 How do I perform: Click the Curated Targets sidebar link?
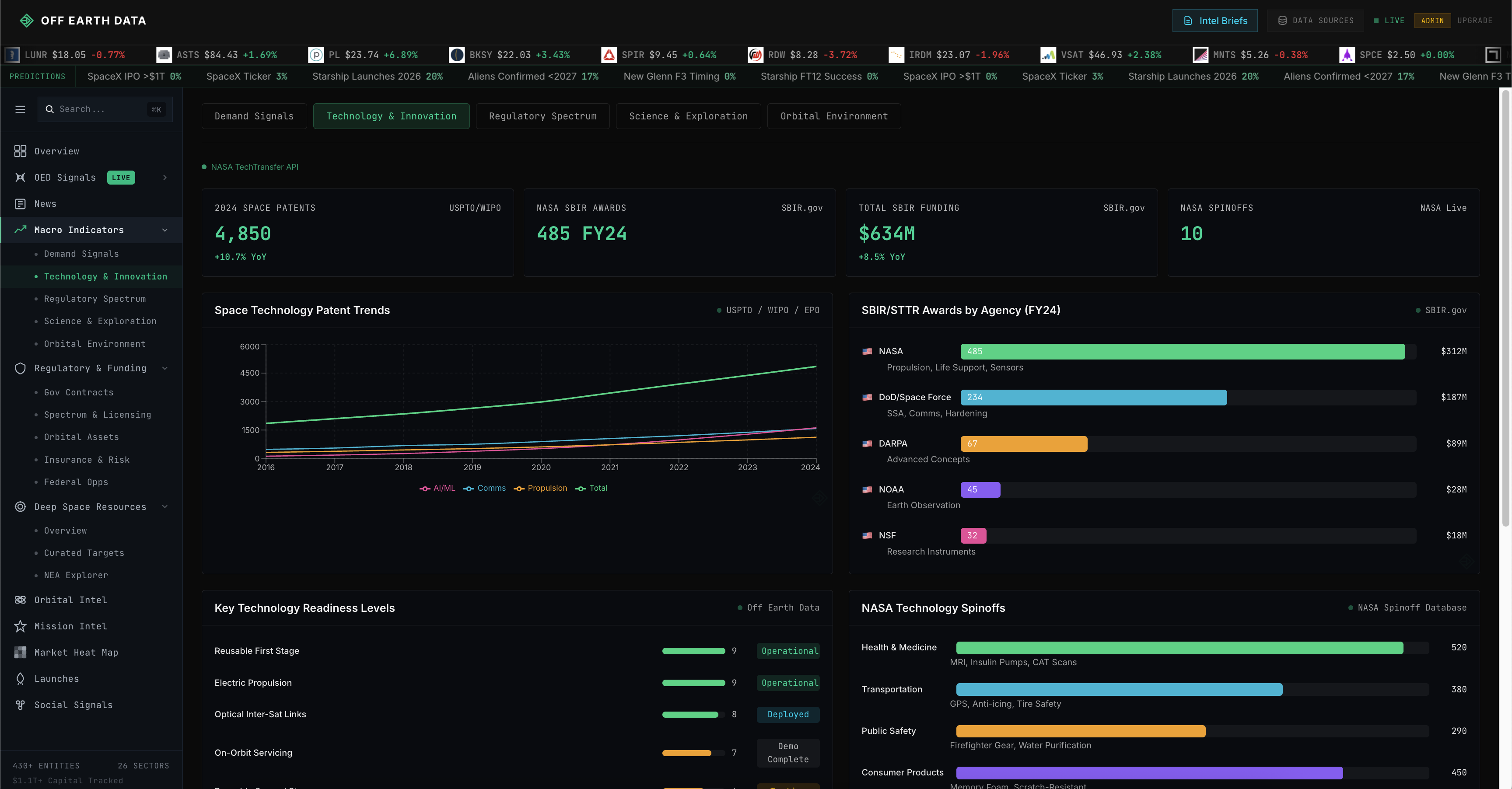[x=84, y=552]
